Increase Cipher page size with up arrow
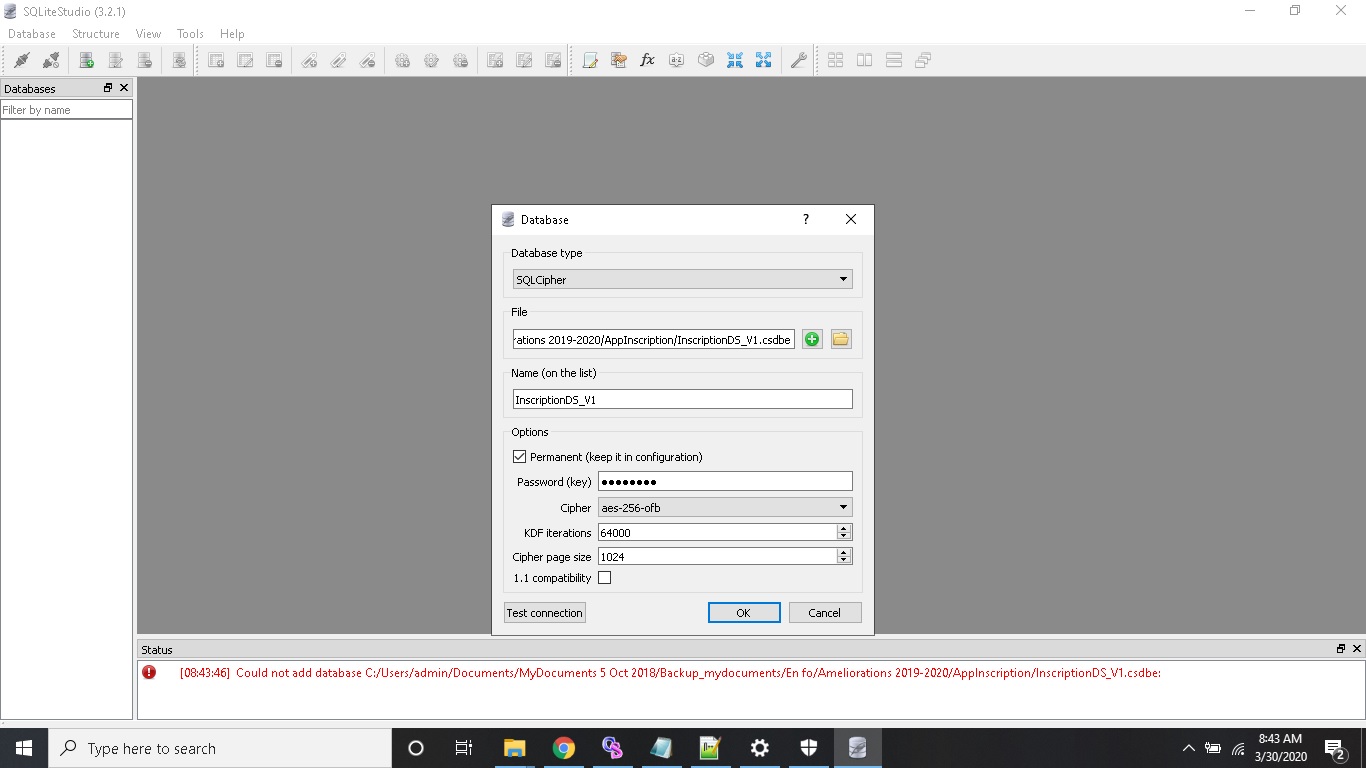Viewport: 1366px width, 768px height. [x=844, y=552]
